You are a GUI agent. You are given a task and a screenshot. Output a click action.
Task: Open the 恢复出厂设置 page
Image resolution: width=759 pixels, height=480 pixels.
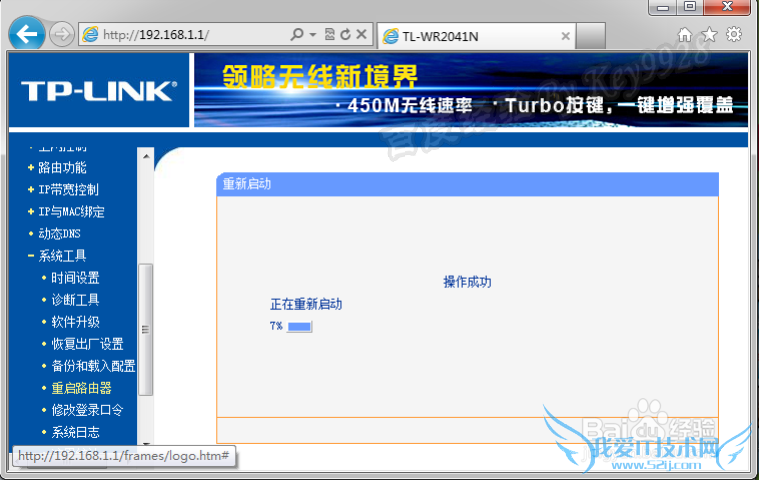point(88,344)
